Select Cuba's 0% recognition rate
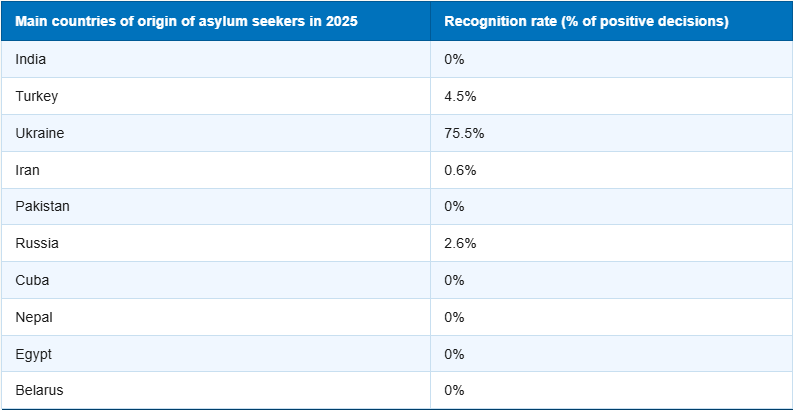This screenshot has width=793, height=410. (455, 280)
